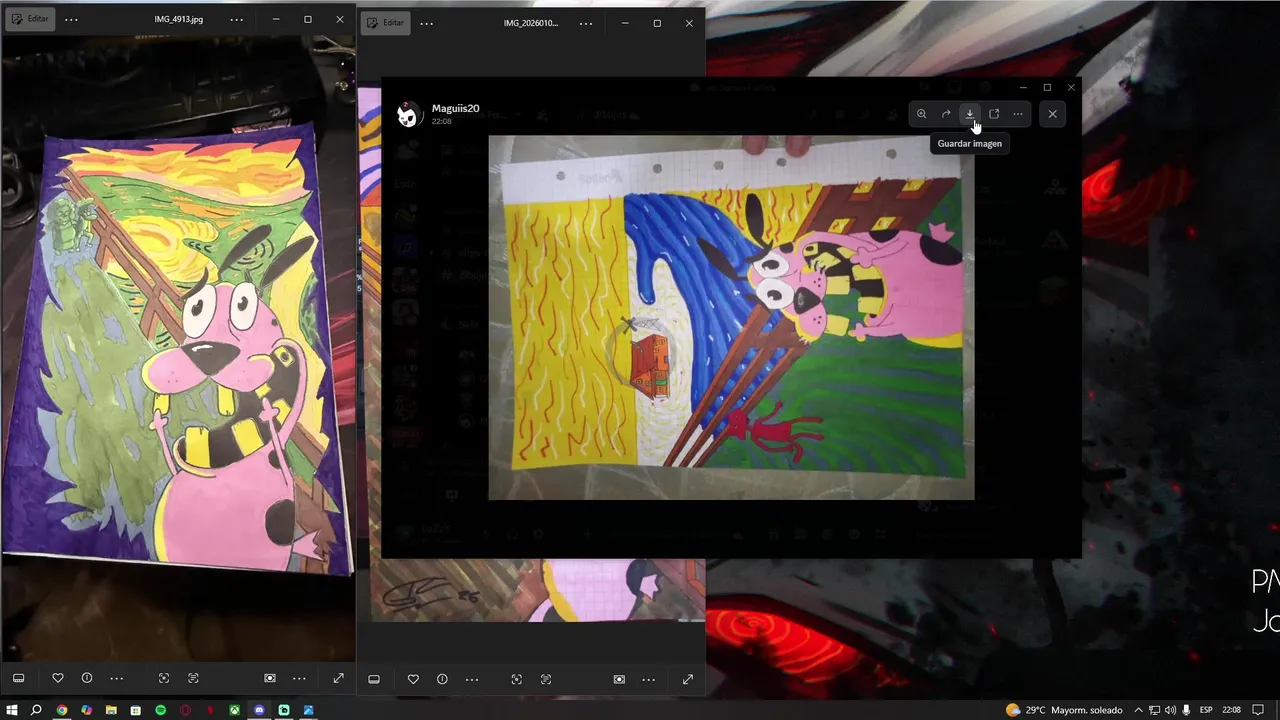Open the Windows Start menu

[13, 710]
